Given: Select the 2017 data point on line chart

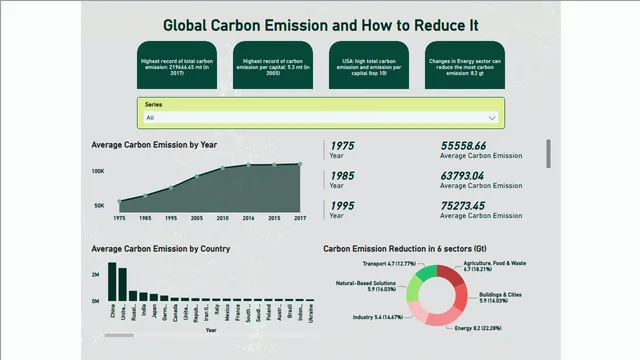Looking at the screenshot, I should [x=300, y=164].
